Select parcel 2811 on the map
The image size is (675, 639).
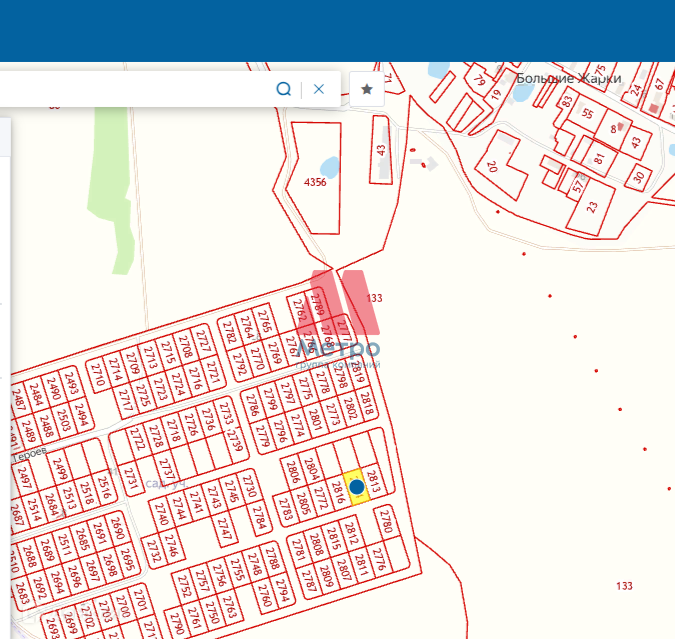(361, 566)
